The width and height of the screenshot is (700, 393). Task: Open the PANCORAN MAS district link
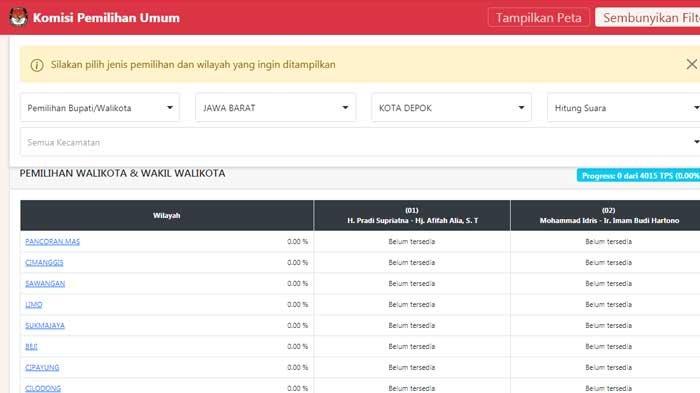52,242
